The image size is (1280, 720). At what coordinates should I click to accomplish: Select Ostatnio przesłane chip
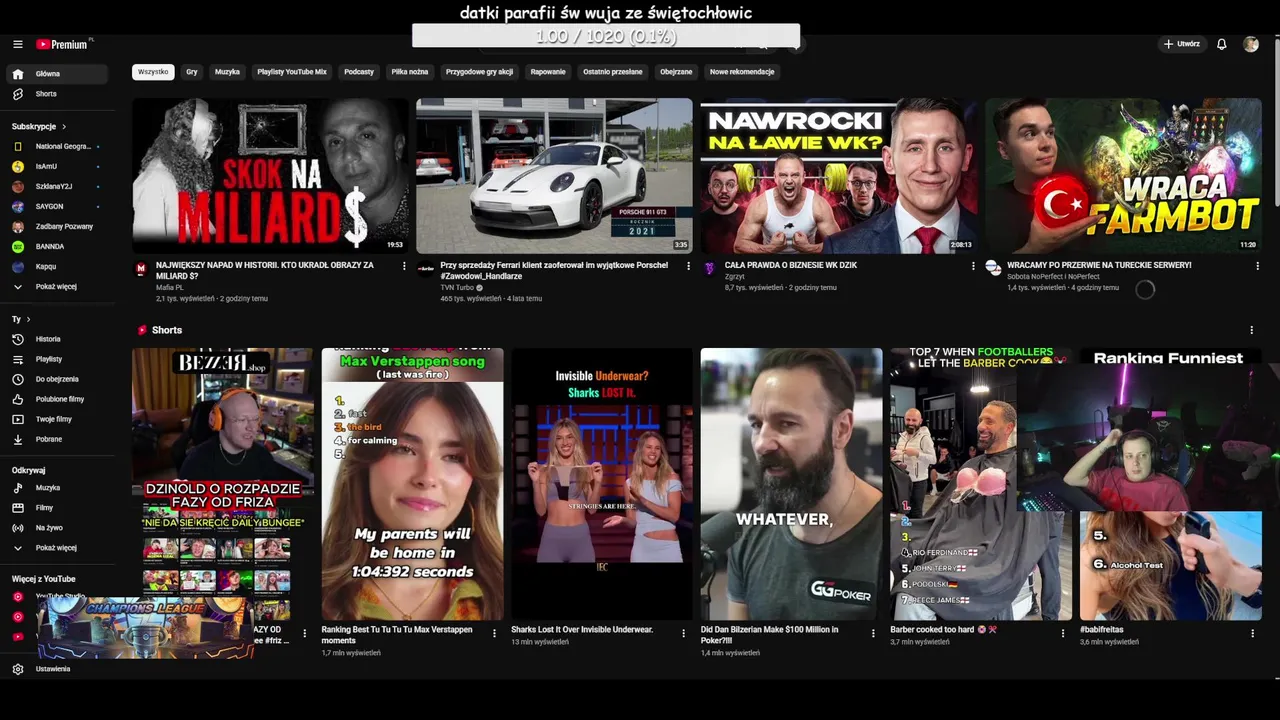coord(613,72)
